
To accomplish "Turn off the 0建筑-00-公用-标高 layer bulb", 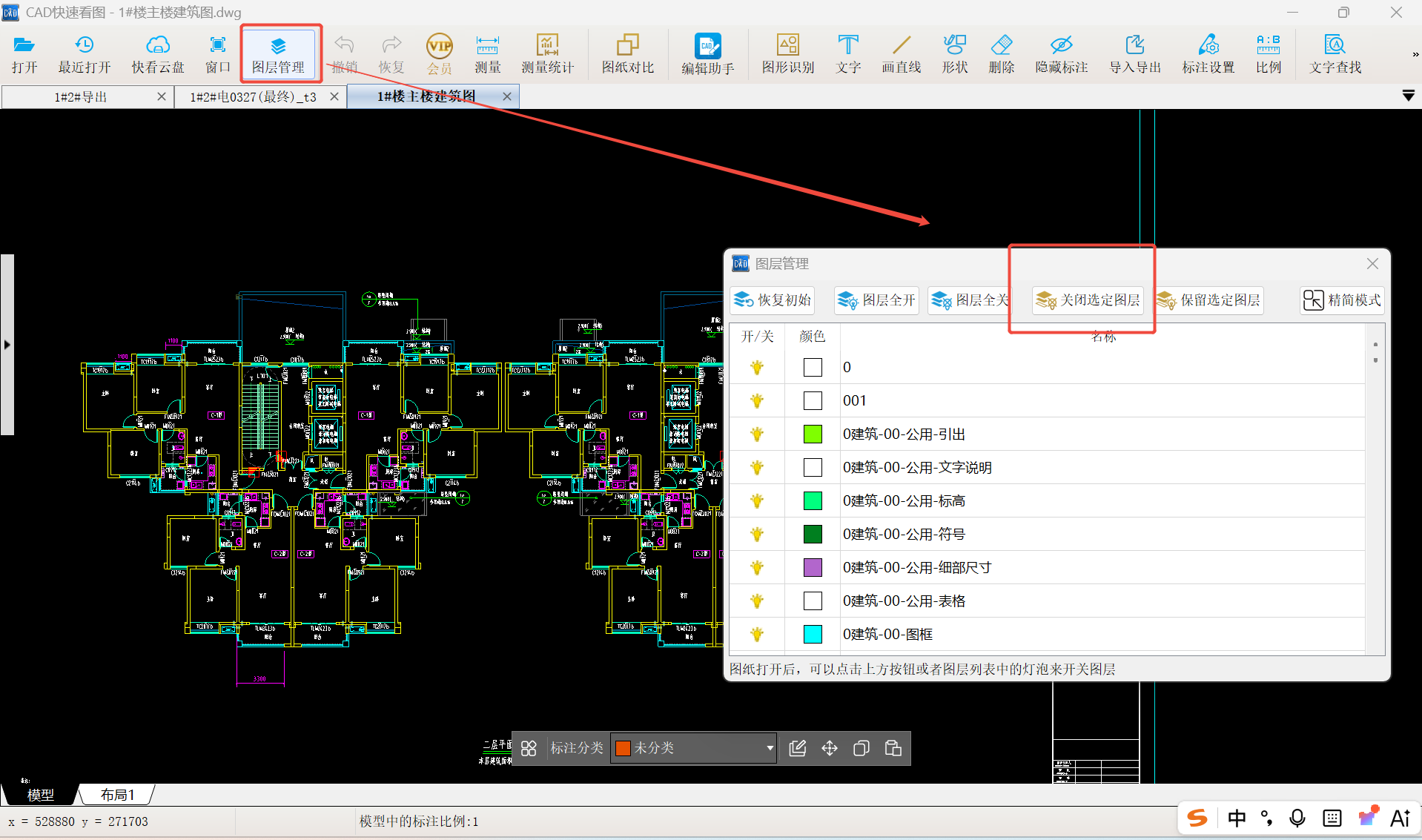I will pos(756,501).
